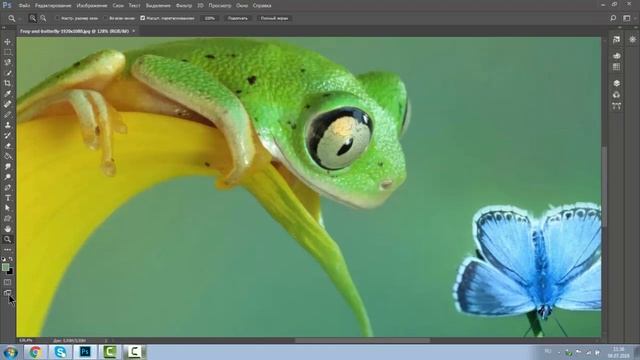
Task: Open the Окно menu
Action: 242,6
